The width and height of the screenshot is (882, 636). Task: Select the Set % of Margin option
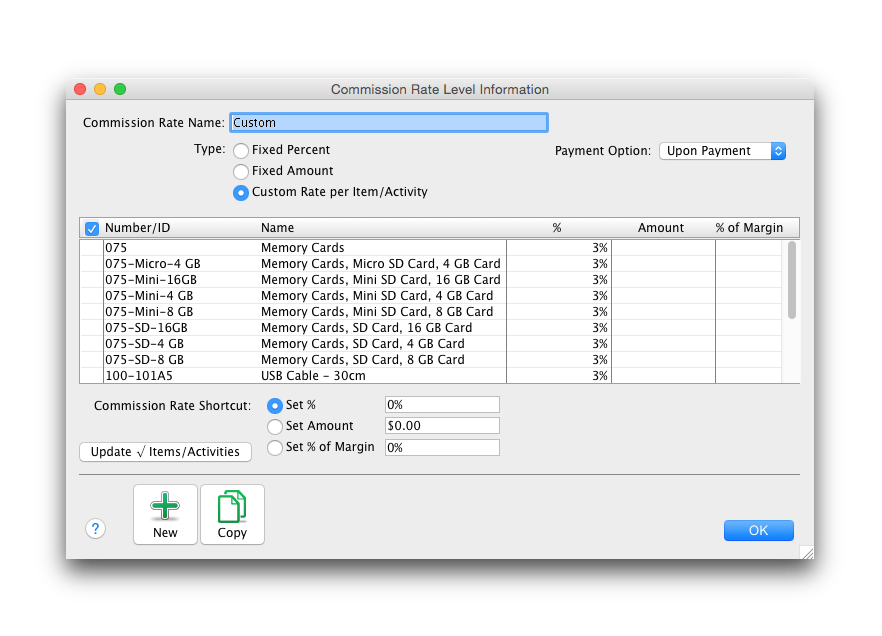point(275,448)
